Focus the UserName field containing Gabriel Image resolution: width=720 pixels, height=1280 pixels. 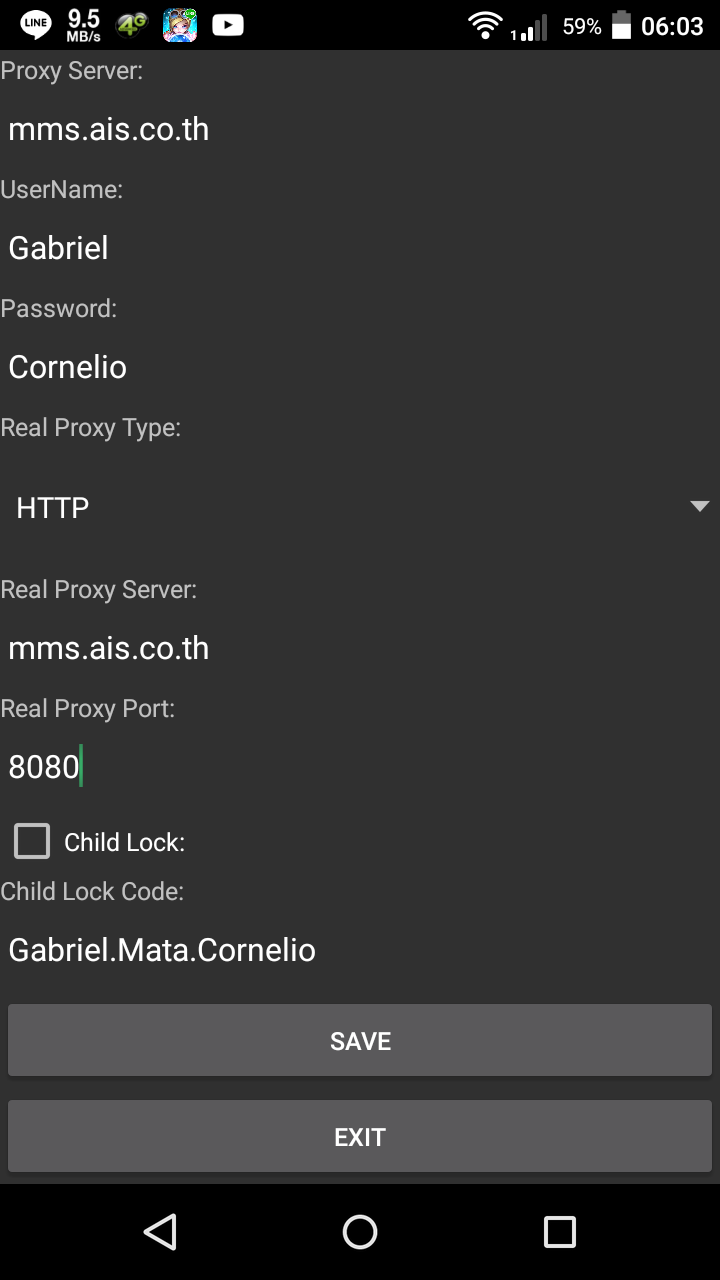point(360,248)
